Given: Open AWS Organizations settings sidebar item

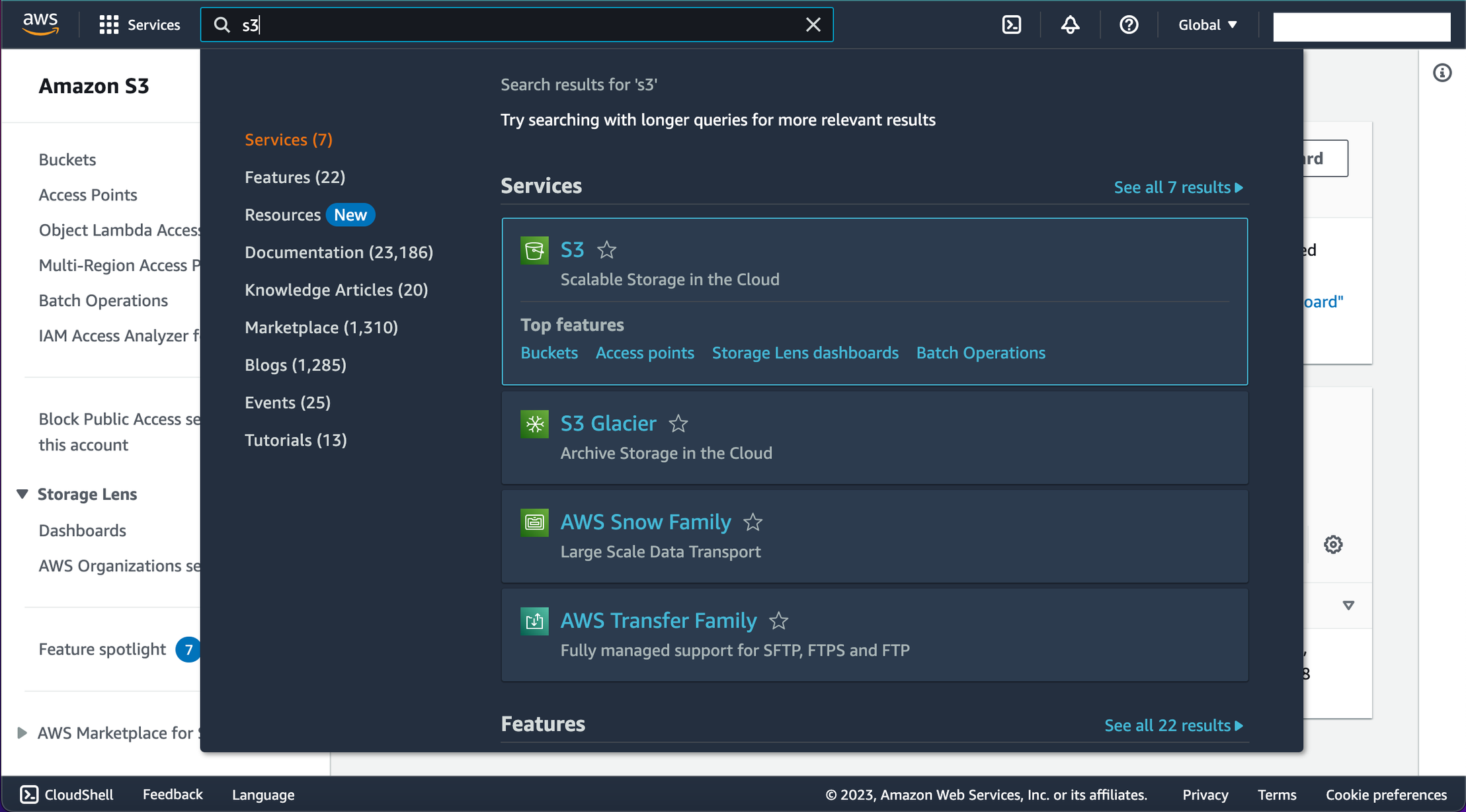Looking at the screenshot, I should [119, 566].
